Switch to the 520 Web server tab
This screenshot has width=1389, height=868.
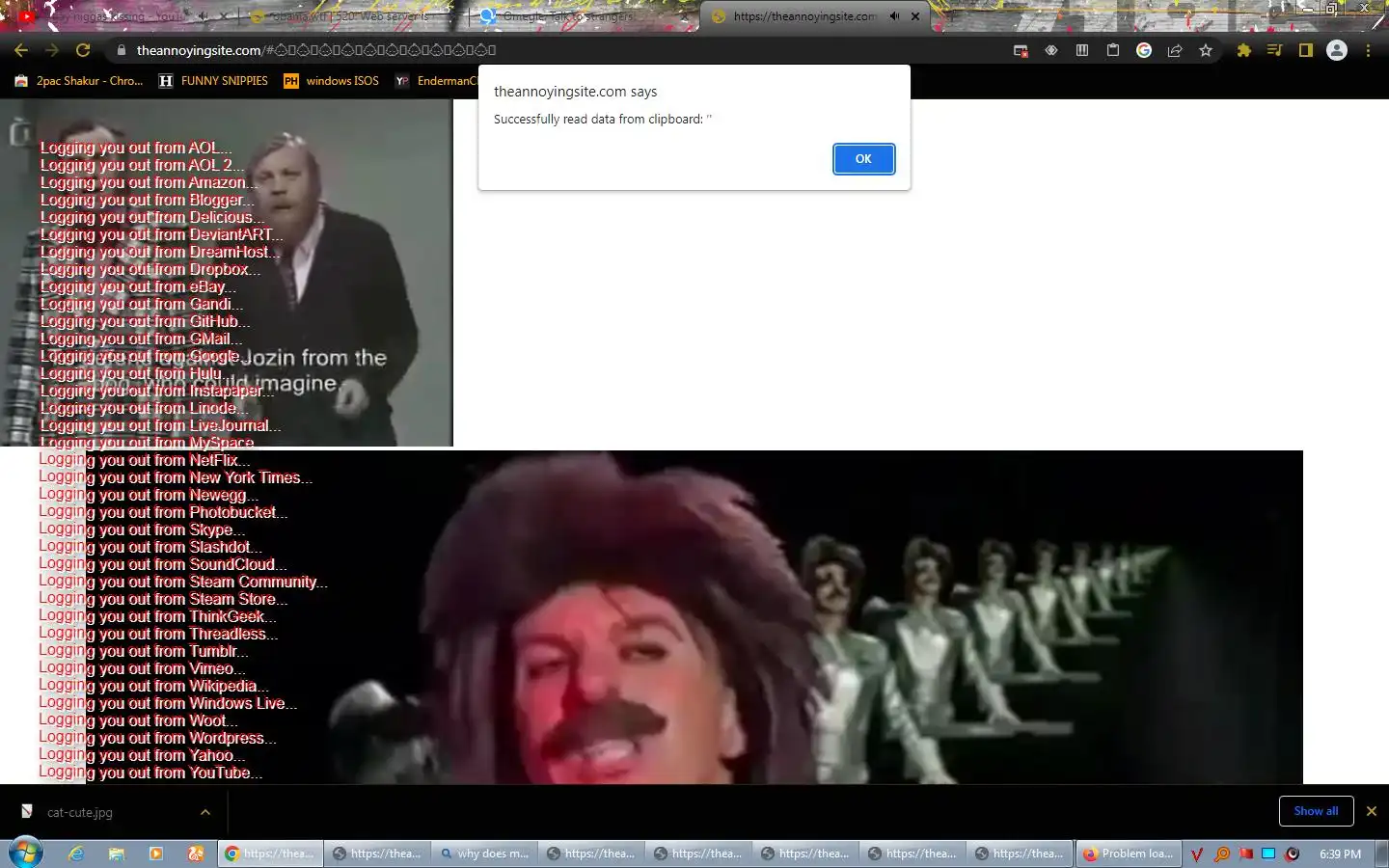click(x=352, y=16)
